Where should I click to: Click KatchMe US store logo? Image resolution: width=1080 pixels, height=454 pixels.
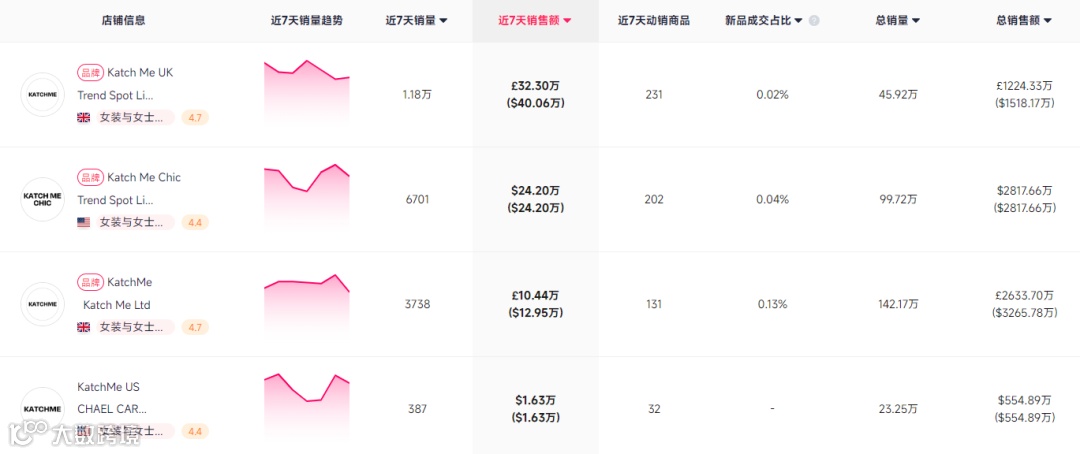coord(42,408)
